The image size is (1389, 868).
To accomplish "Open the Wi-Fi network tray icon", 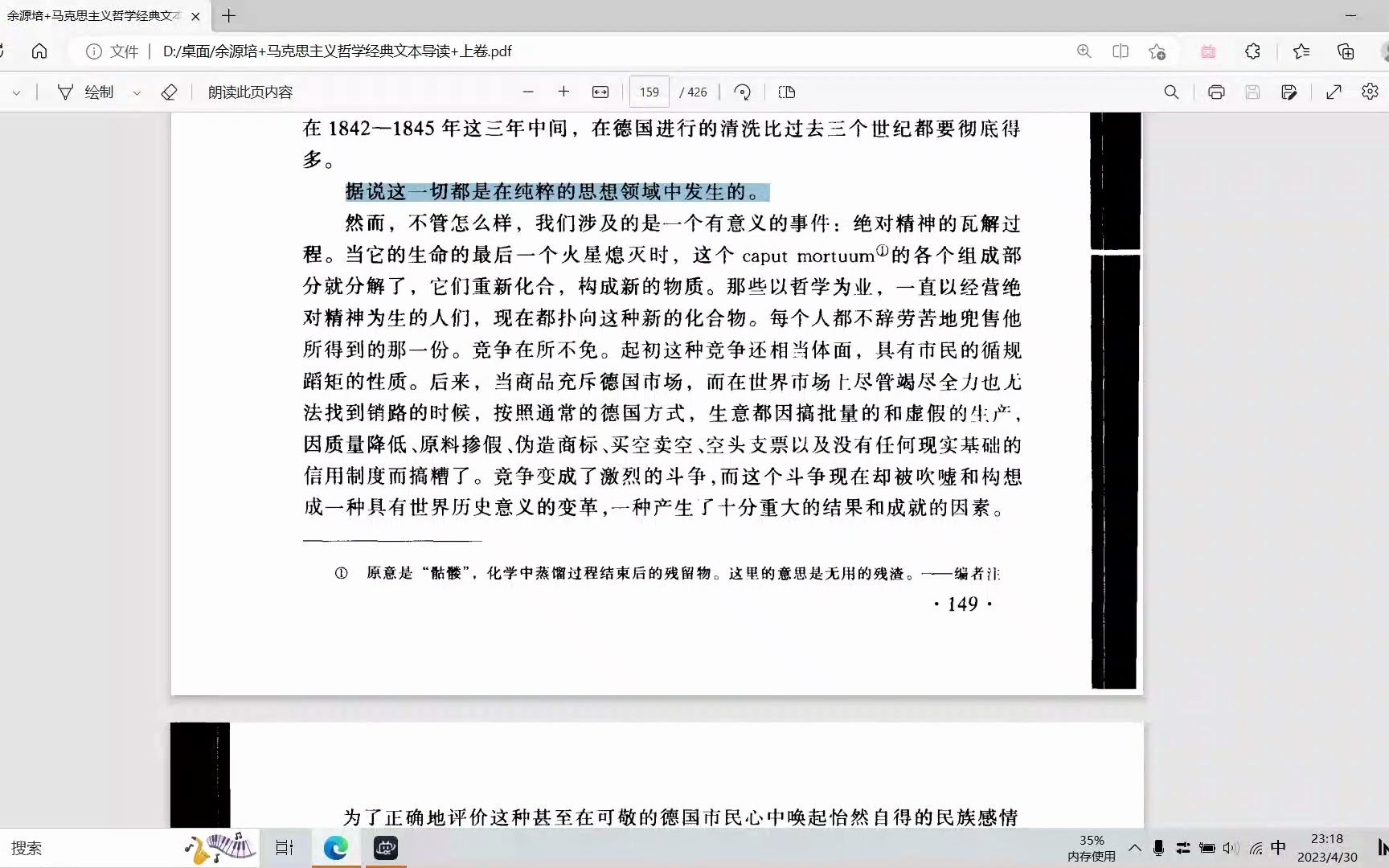I will pos(1256,848).
